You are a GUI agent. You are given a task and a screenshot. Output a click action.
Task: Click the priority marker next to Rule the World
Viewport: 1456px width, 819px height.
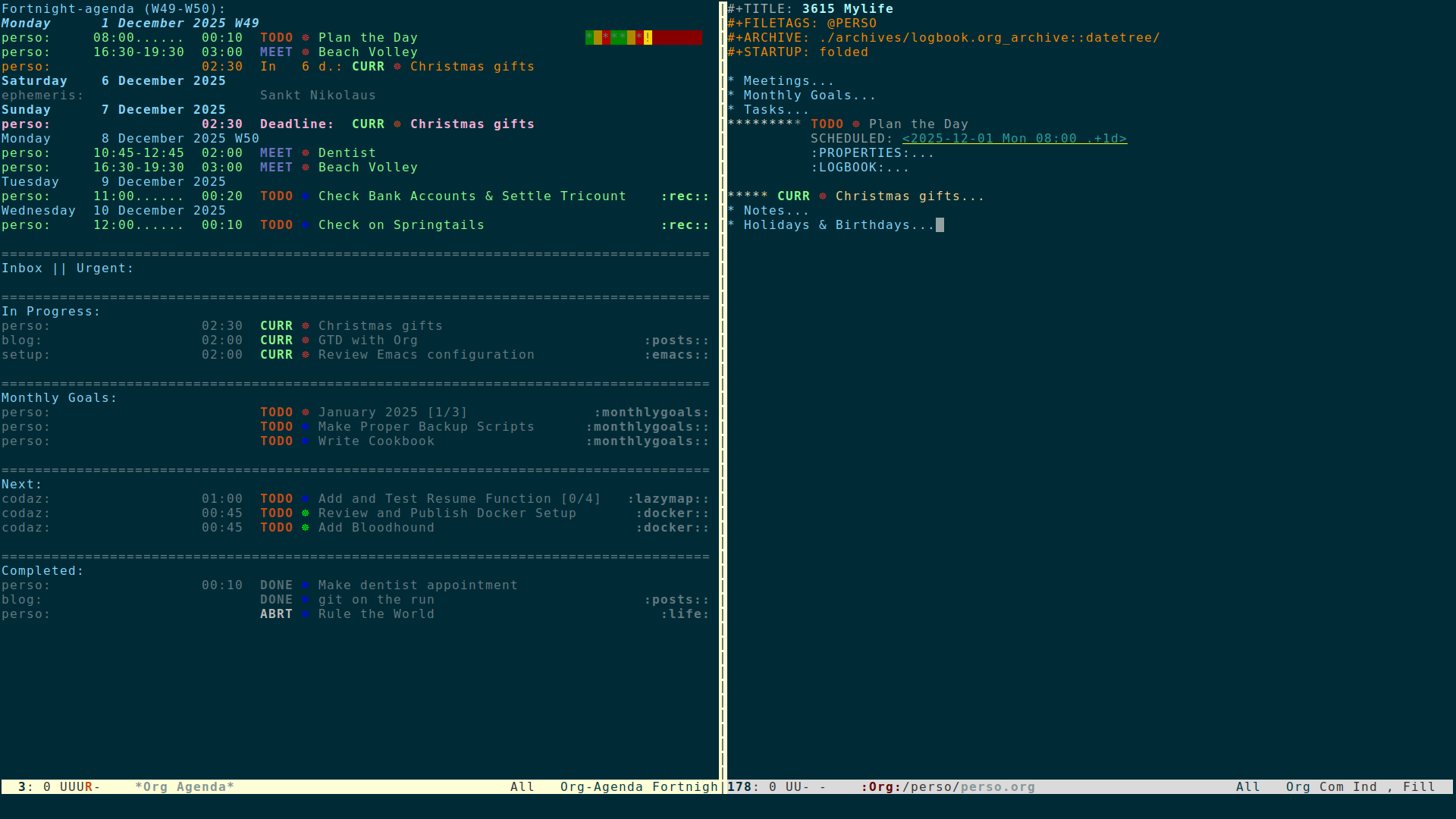tap(306, 614)
